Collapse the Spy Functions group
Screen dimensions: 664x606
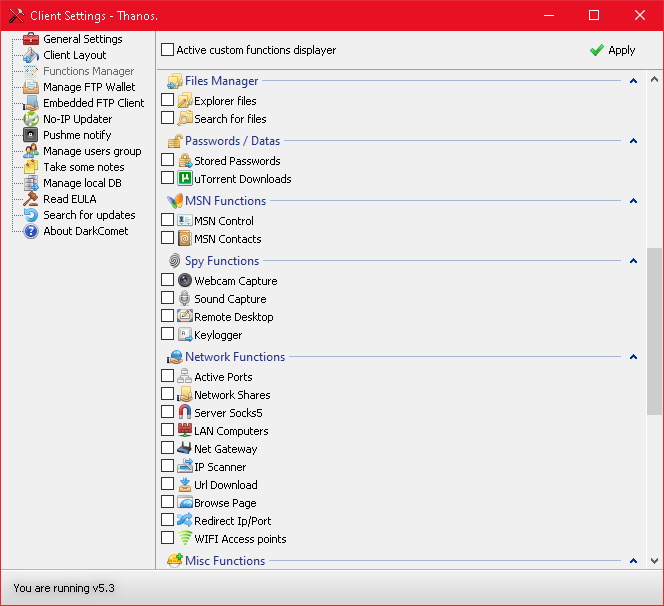point(634,261)
